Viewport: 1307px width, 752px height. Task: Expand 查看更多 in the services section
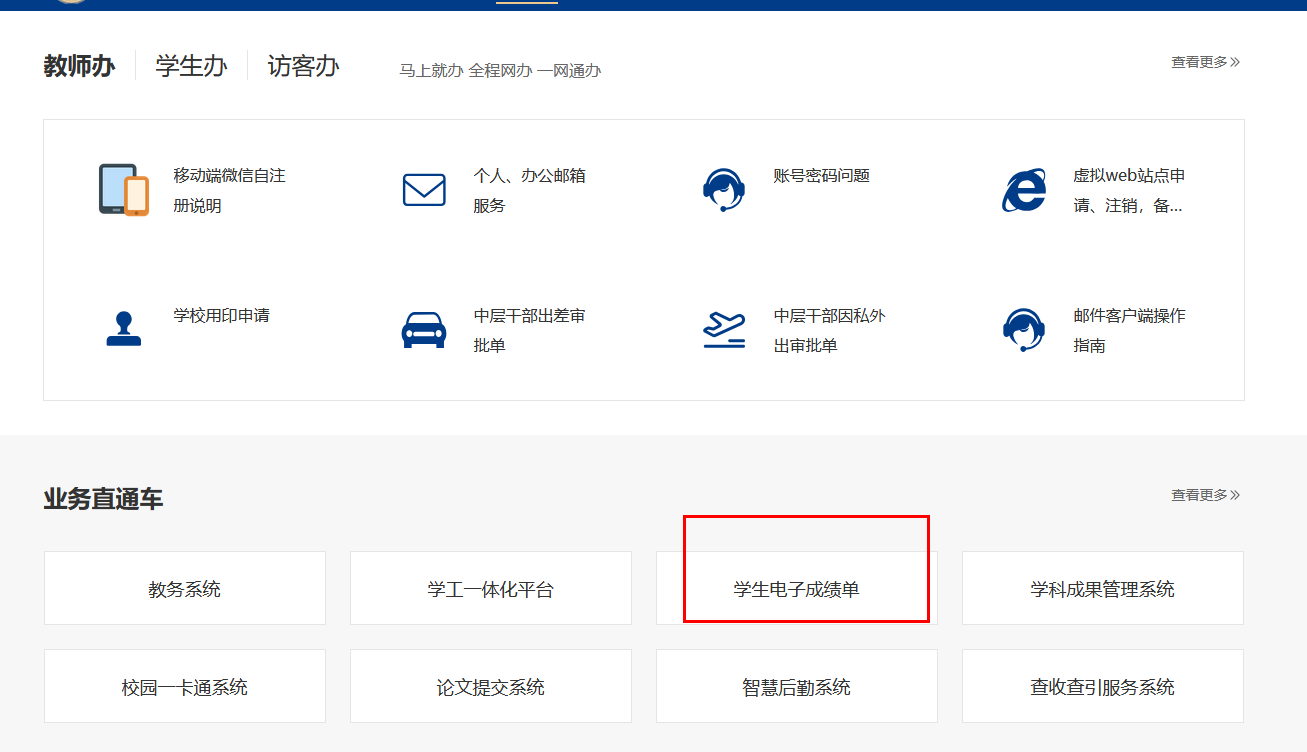(1205, 62)
